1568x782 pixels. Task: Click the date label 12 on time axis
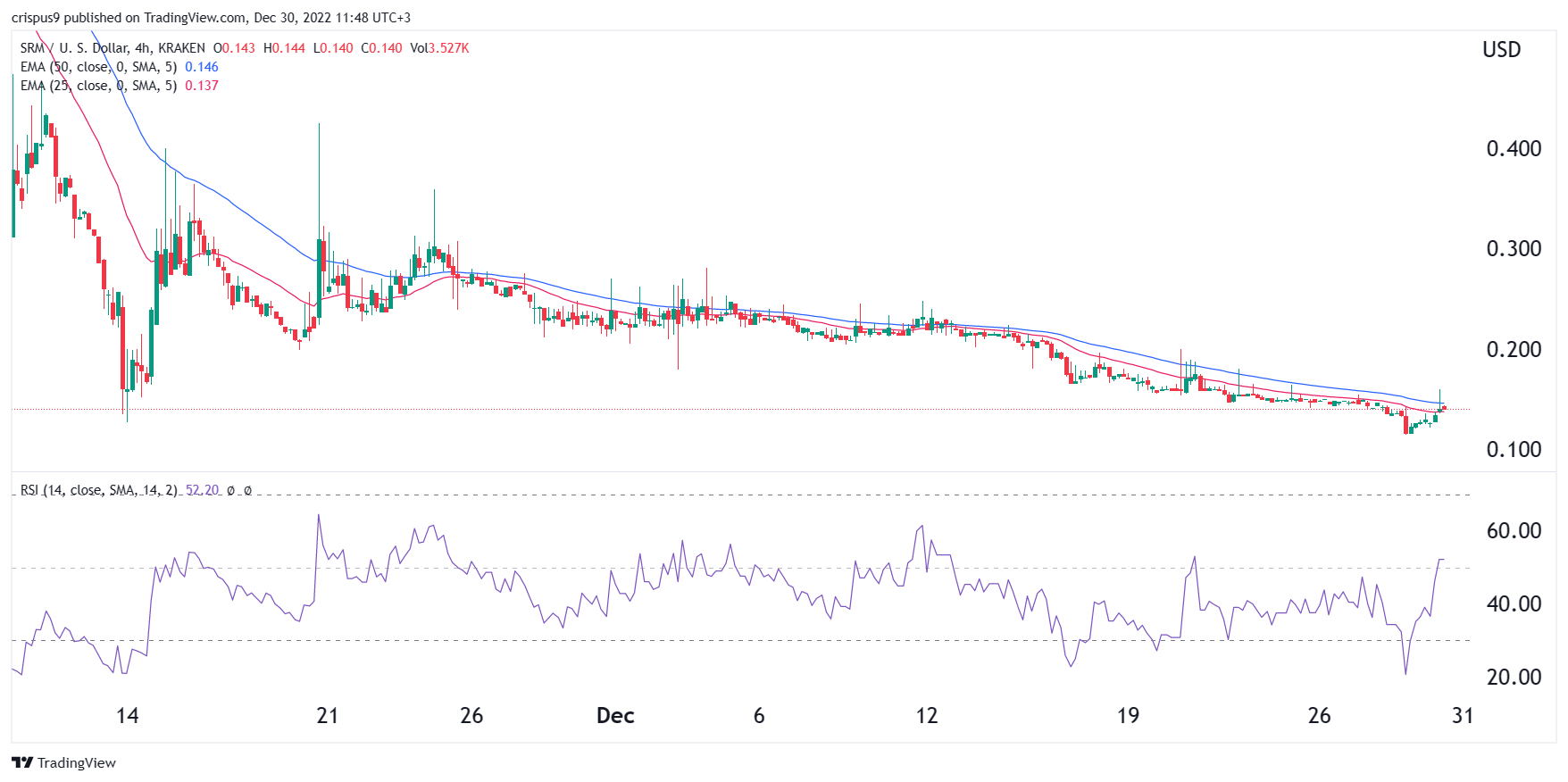point(927,716)
